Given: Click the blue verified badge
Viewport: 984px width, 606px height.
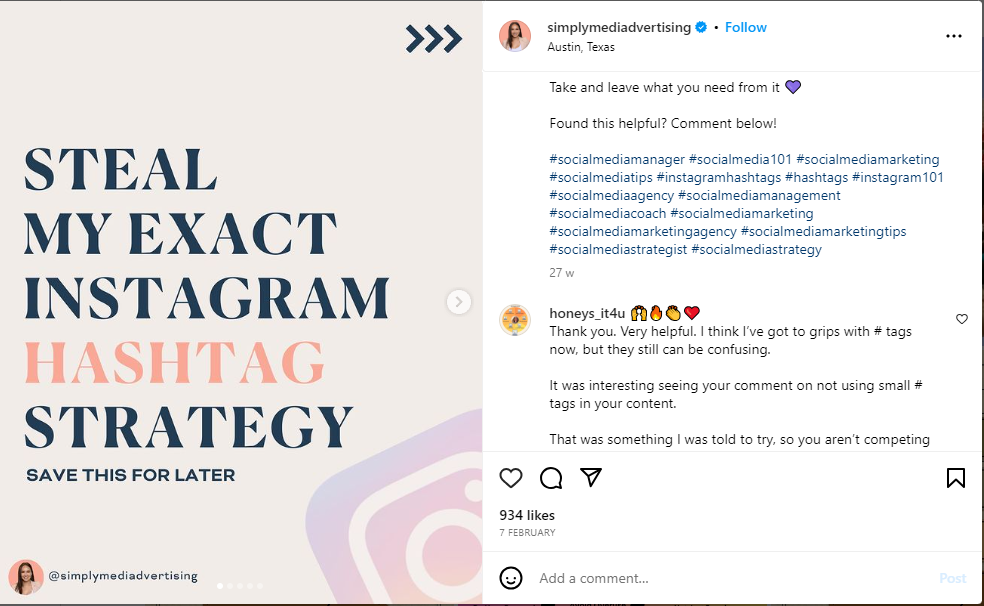Looking at the screenshot, I should click(x=701, y=28).
